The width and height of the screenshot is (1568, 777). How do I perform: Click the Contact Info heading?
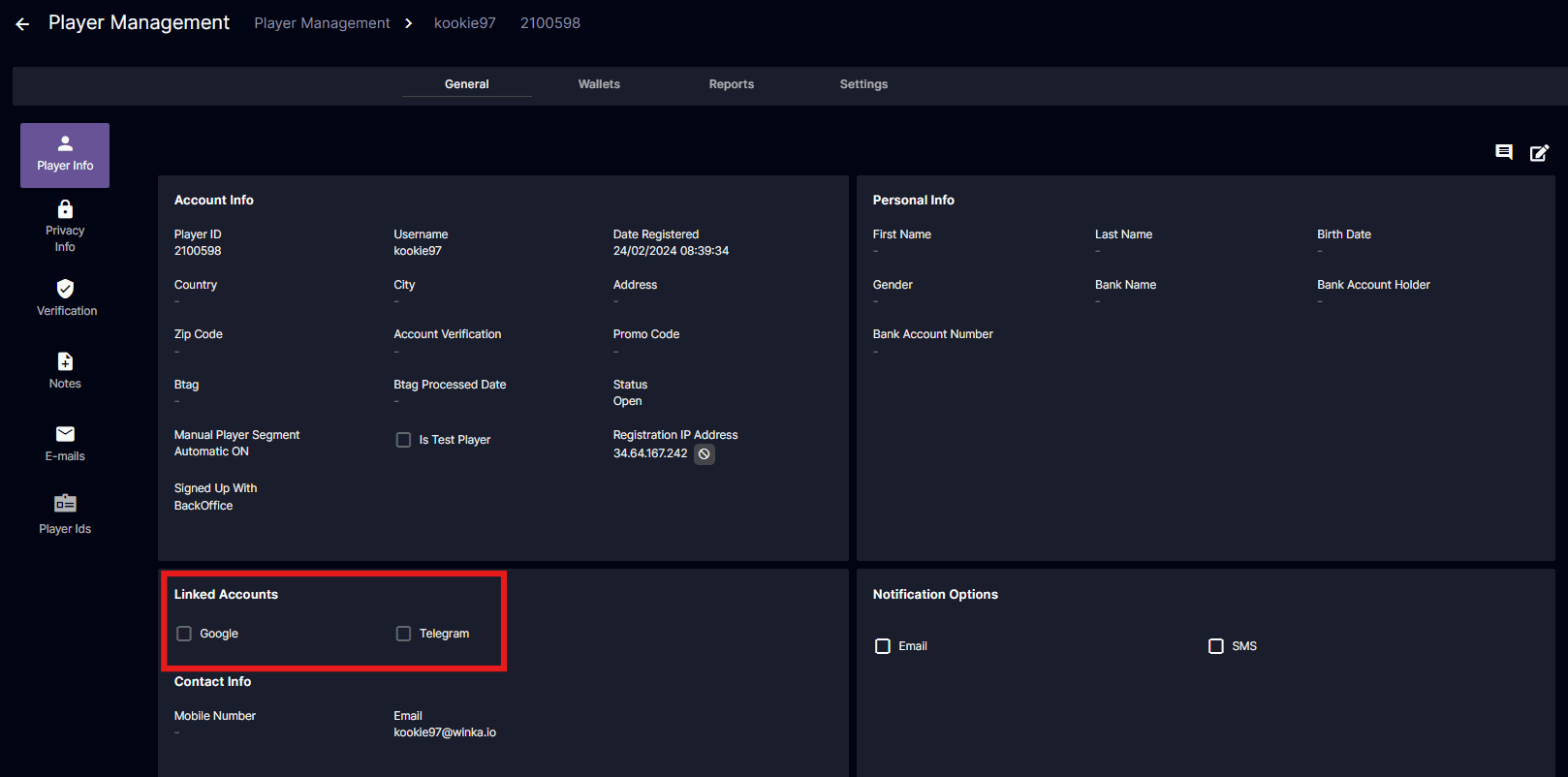click(x=212, y=682)
